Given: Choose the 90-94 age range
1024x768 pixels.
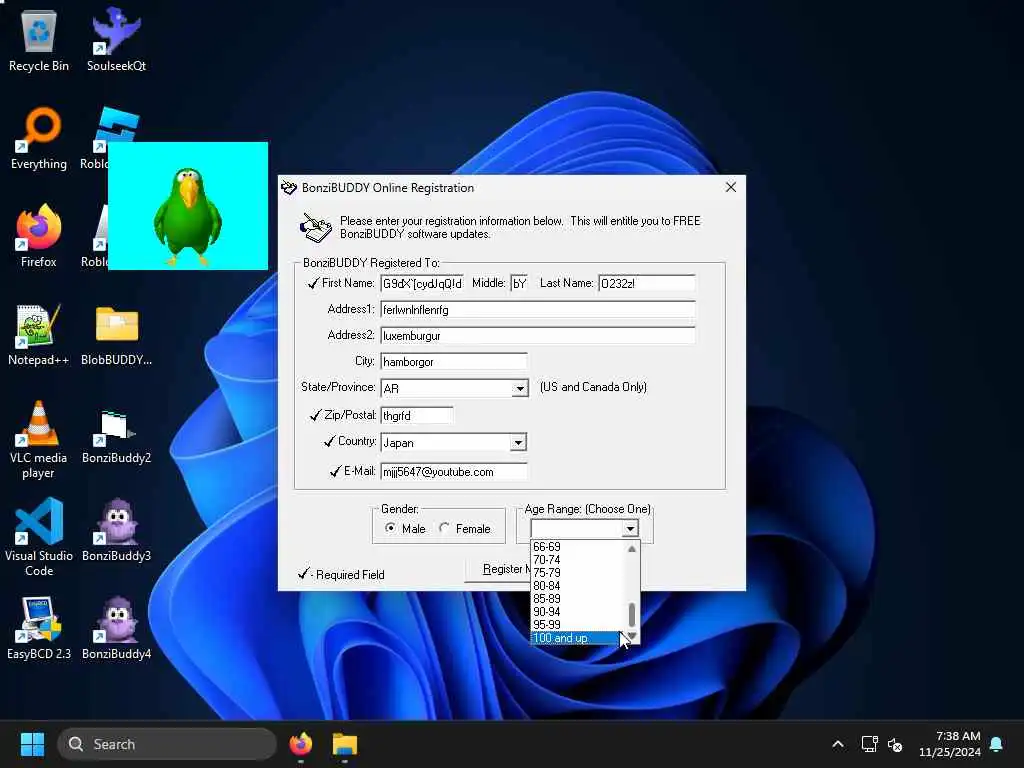Looking at the screenshot, I should click(x=577, y=612).
